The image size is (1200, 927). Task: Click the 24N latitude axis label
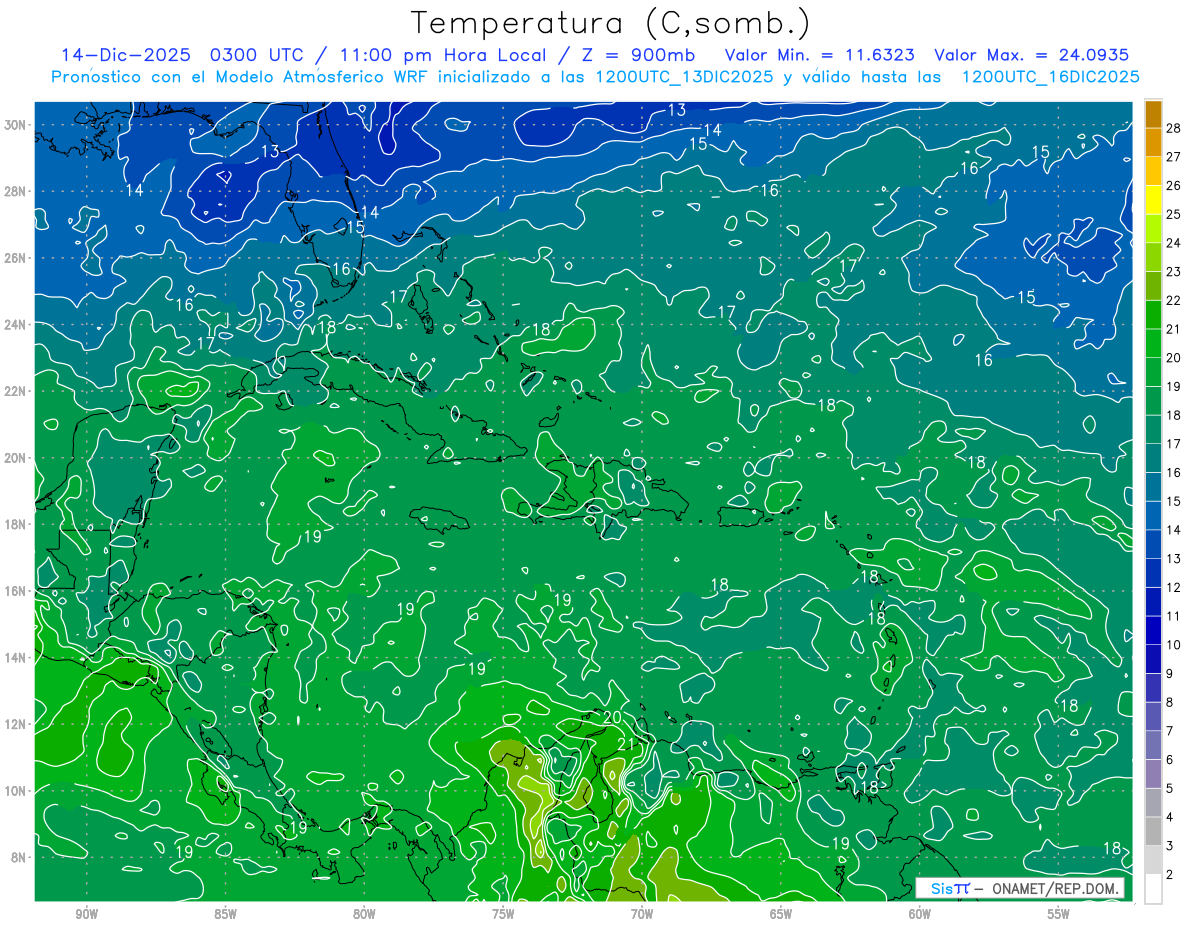click(17, 324)
